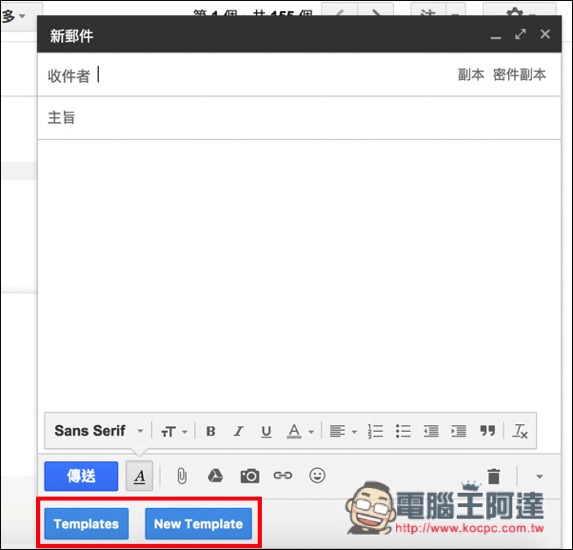Open the text color picker
This screenshot has height=550, width=573.
click(x=300, y=432)
